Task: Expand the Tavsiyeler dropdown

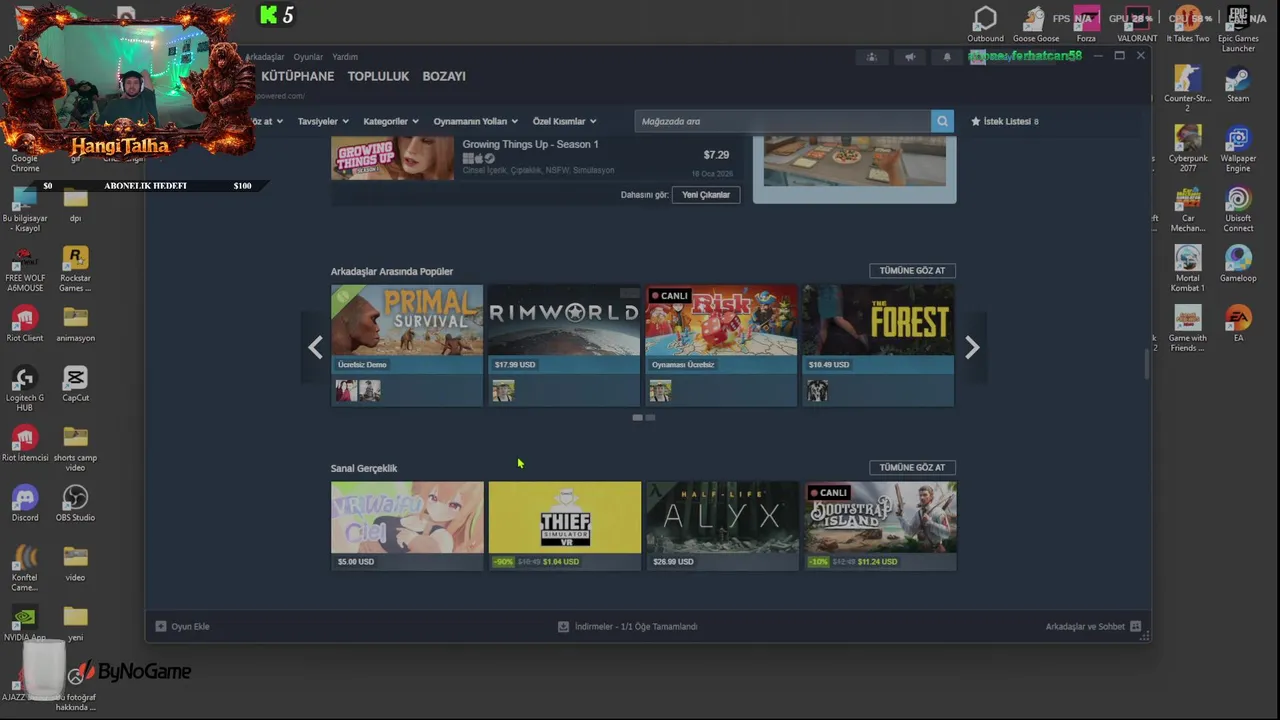Action: (323, 121)
